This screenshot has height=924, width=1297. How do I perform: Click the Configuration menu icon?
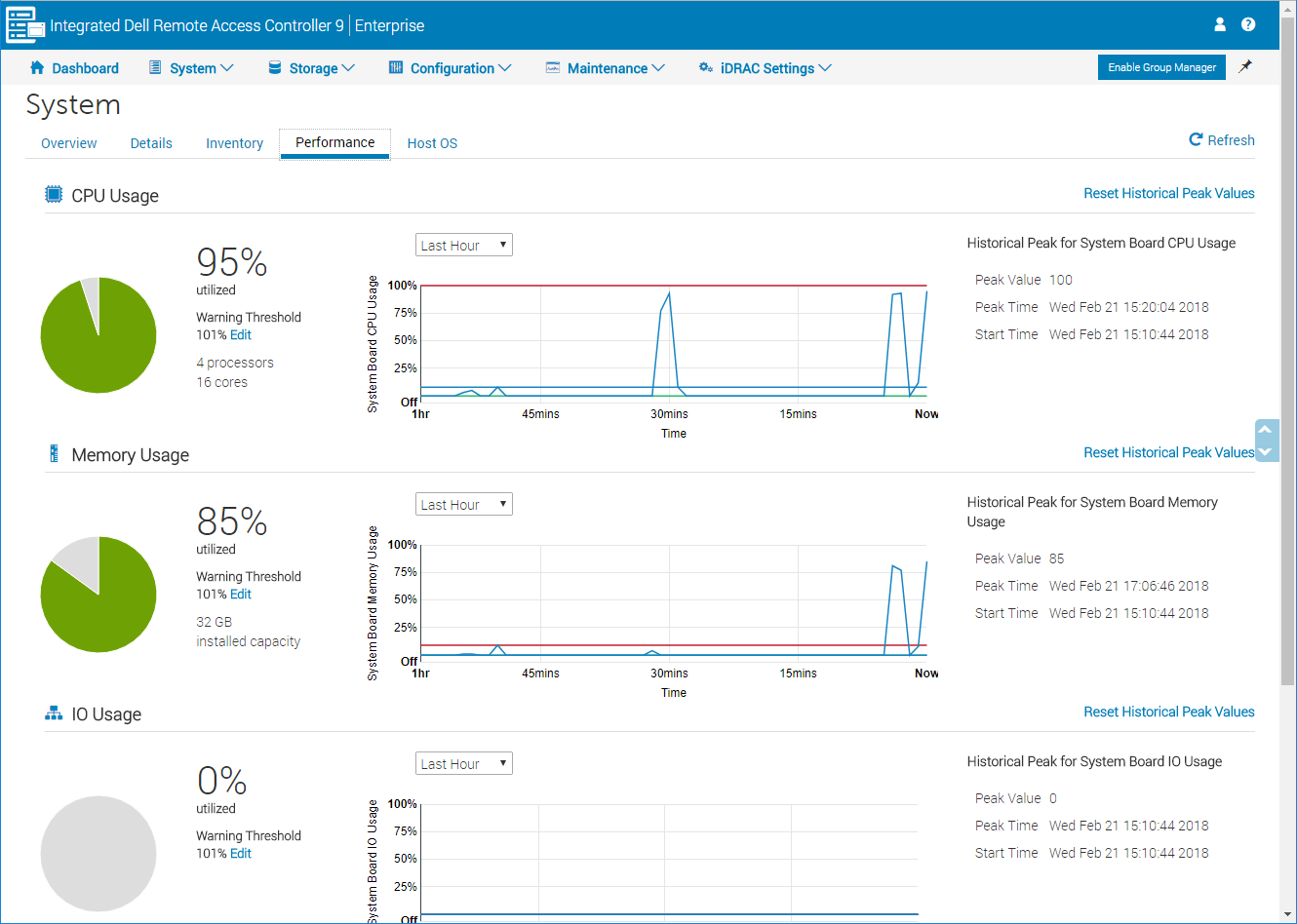click(x=396, y=67)
